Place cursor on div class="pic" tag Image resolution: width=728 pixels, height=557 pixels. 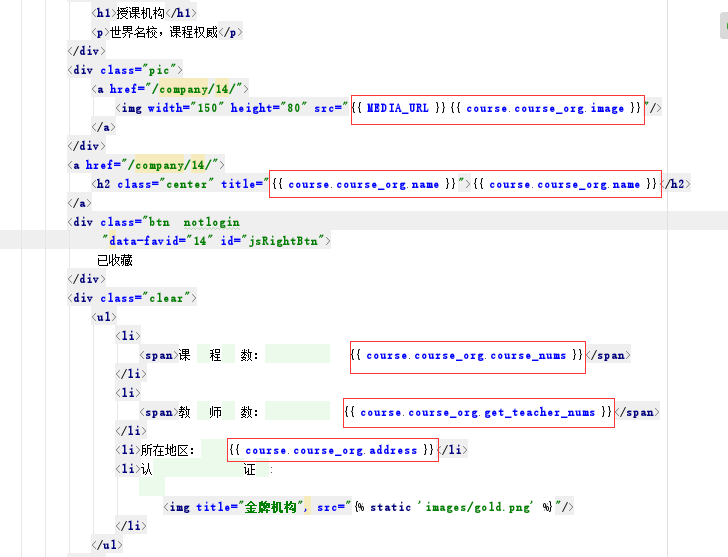point(125,70)
